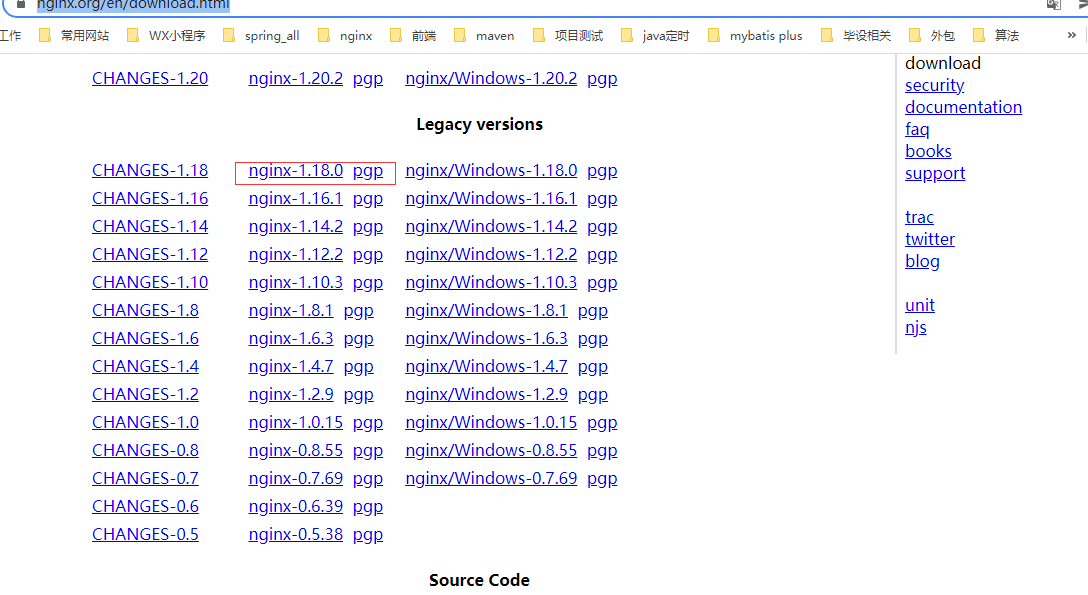Screen dimensions: 1088x595
Task: Expand the bookmarks overflow chevron
Action: tap(1071, 35)
